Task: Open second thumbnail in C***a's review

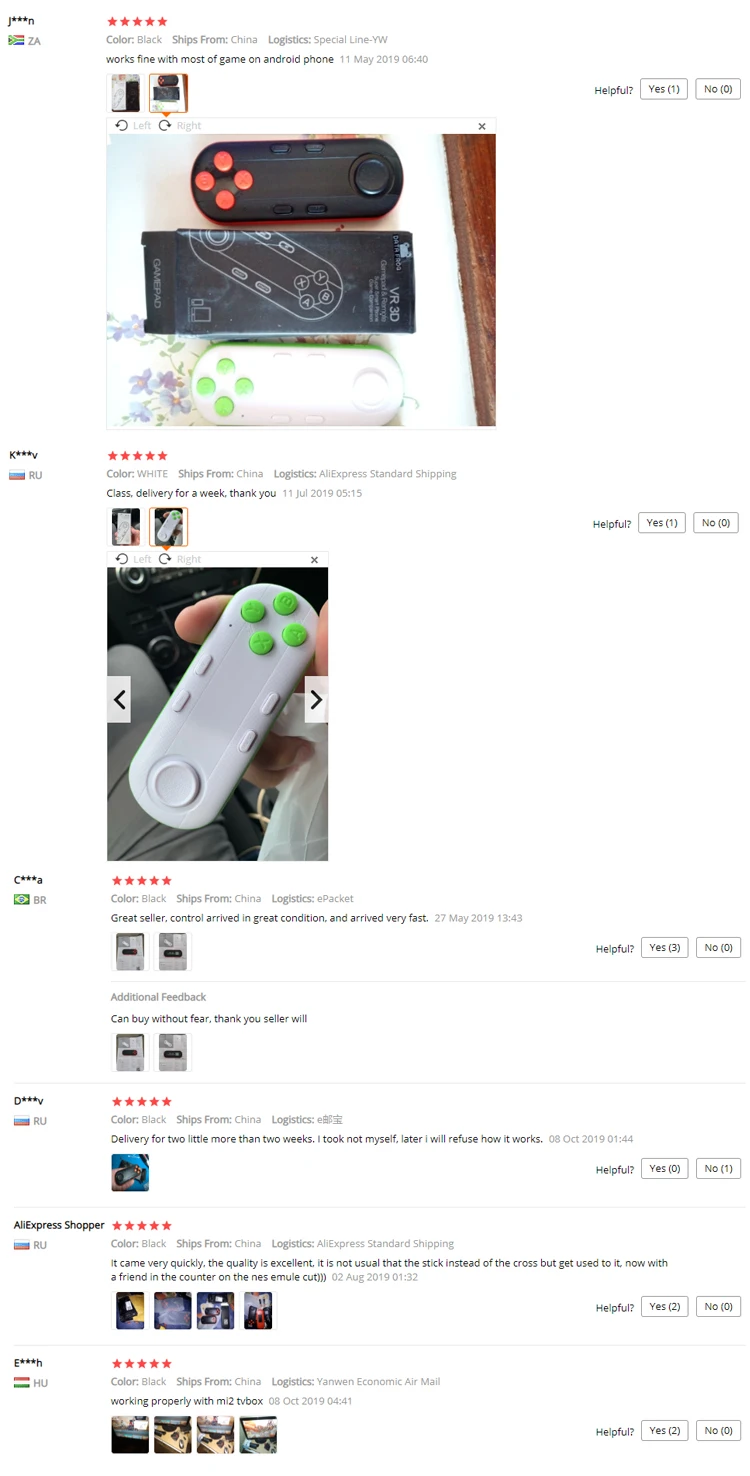Action: (x=173, y=952)
